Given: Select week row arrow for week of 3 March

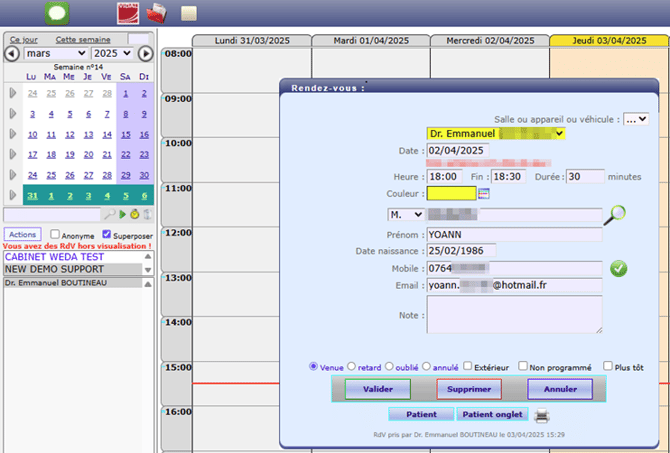Looking at the screenshot, I should (x=13, y=113).
